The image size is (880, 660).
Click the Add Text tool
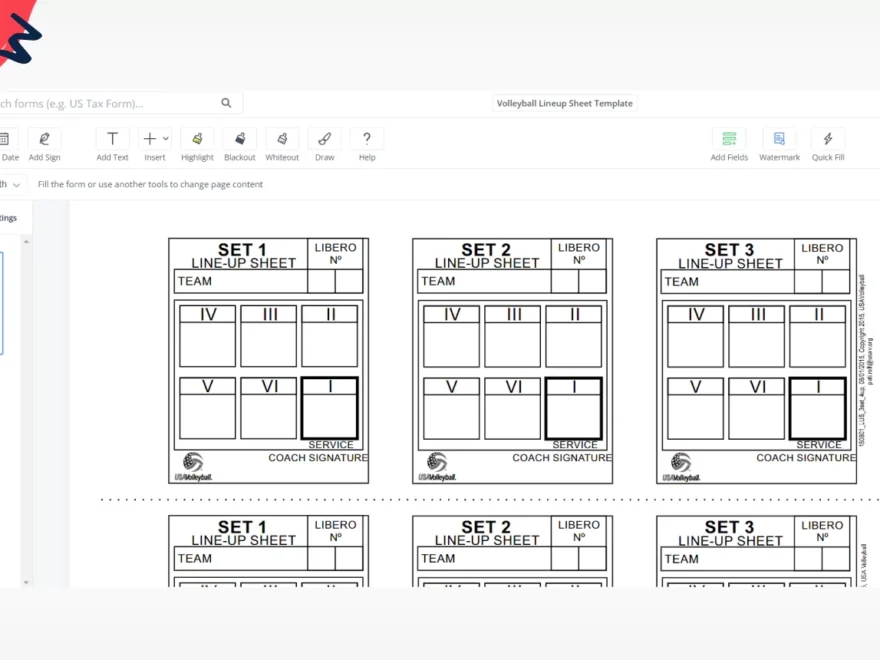click(112, 145)
